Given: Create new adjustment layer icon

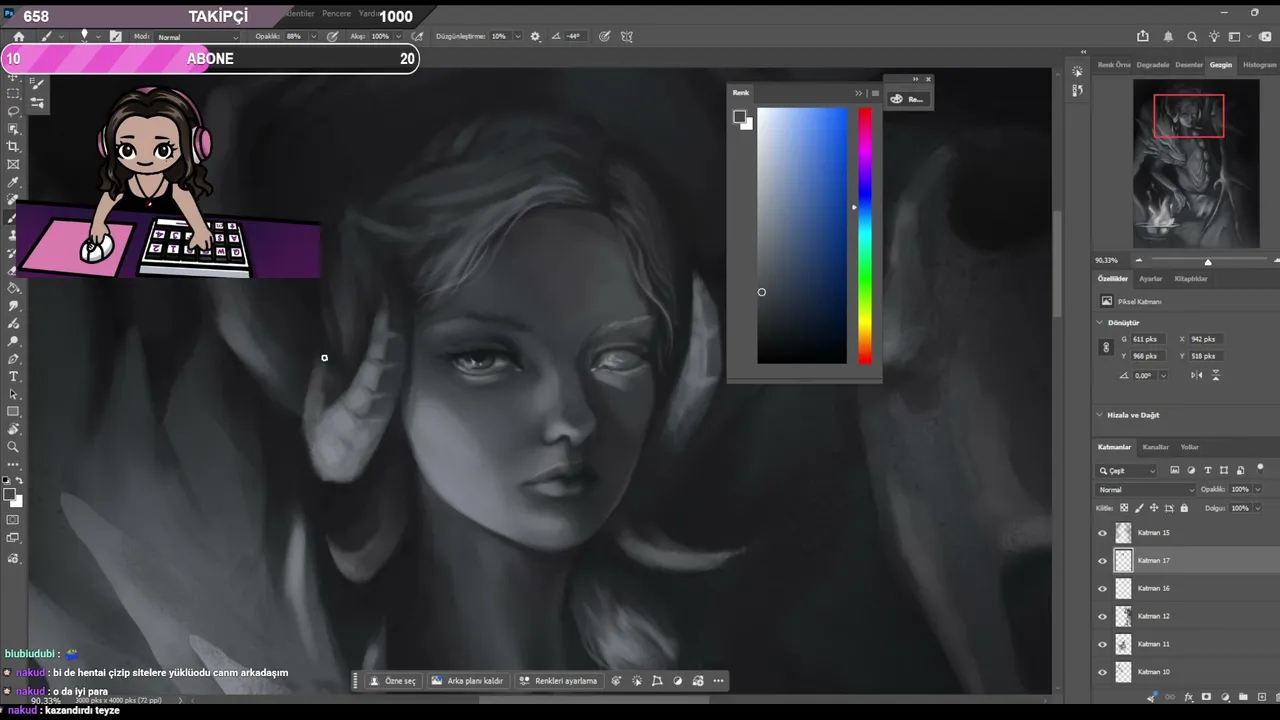Looking at the screenshot, I should click(x=1225, y=697).
